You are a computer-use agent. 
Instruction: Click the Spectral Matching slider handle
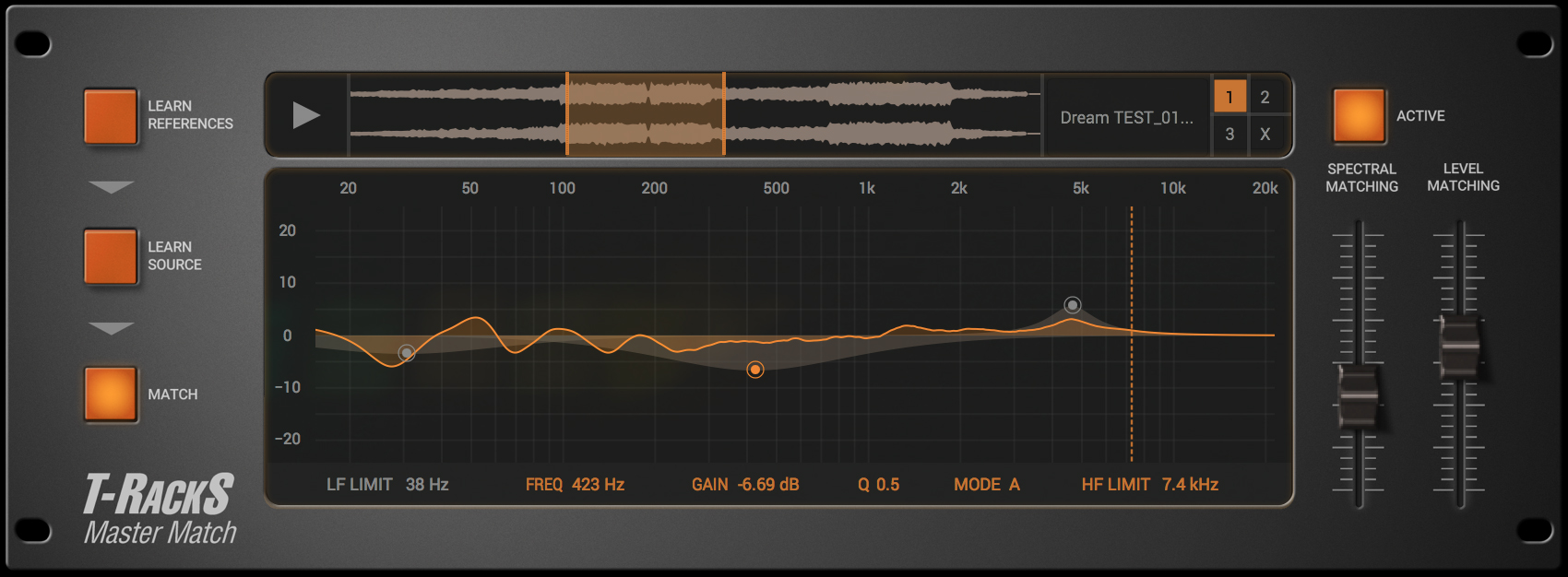(1358, 397)
